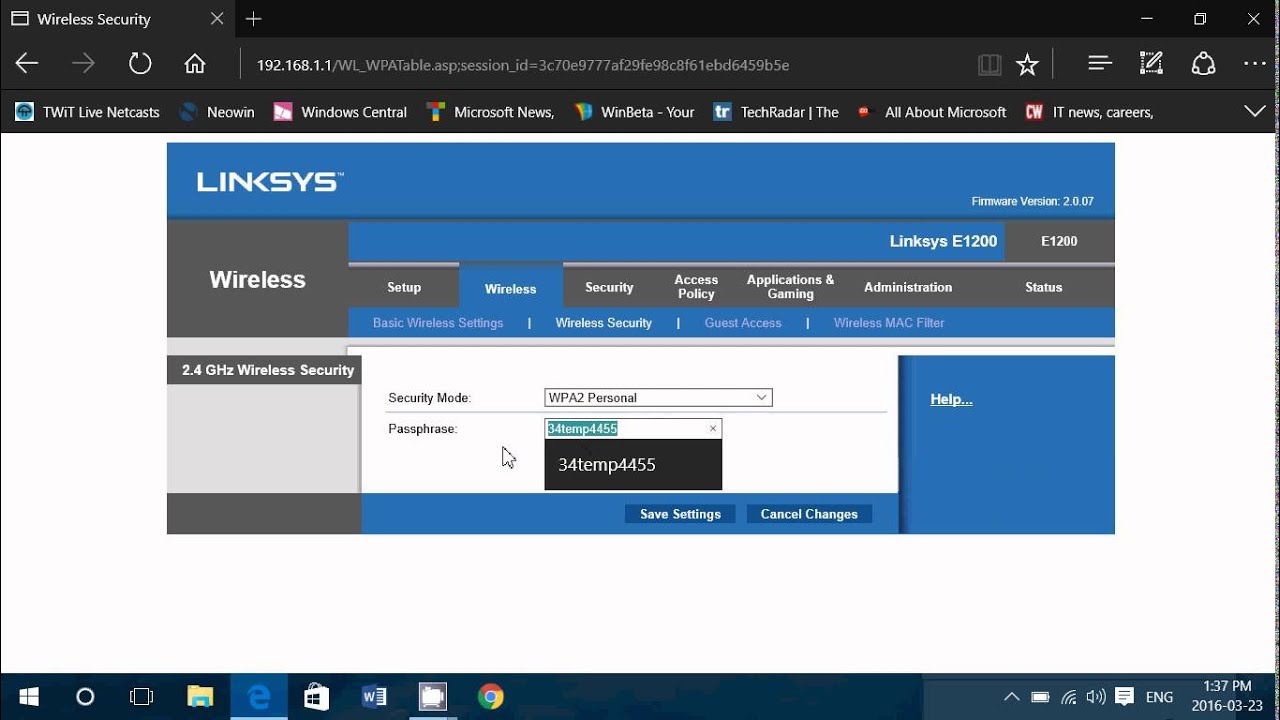Open the Status tab
Screen dimensions: 1280x720
[1043, 287]
